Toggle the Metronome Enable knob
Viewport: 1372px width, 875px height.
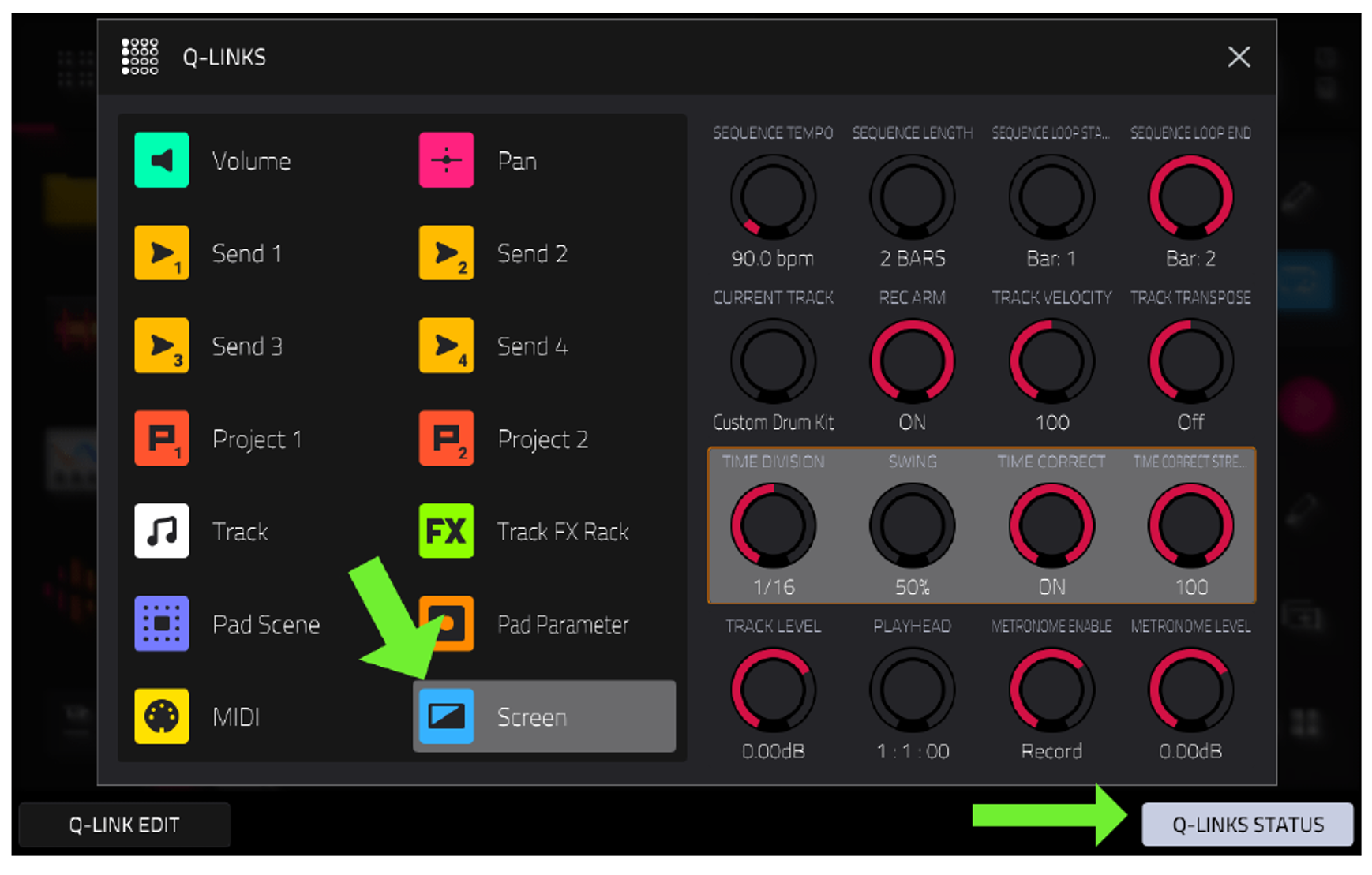tap(1051, 690)
